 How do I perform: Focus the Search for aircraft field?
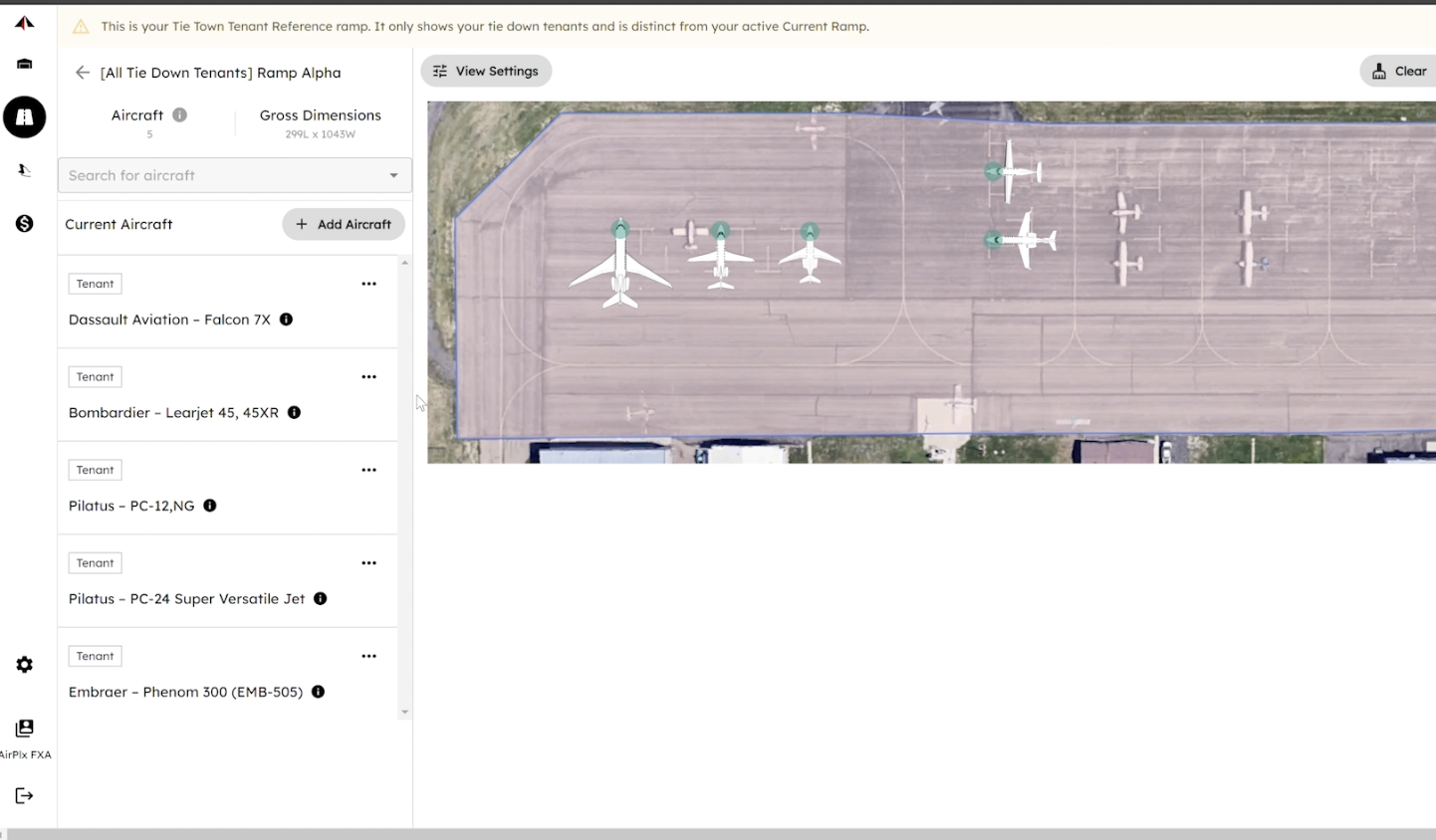[x=235, y=175]
